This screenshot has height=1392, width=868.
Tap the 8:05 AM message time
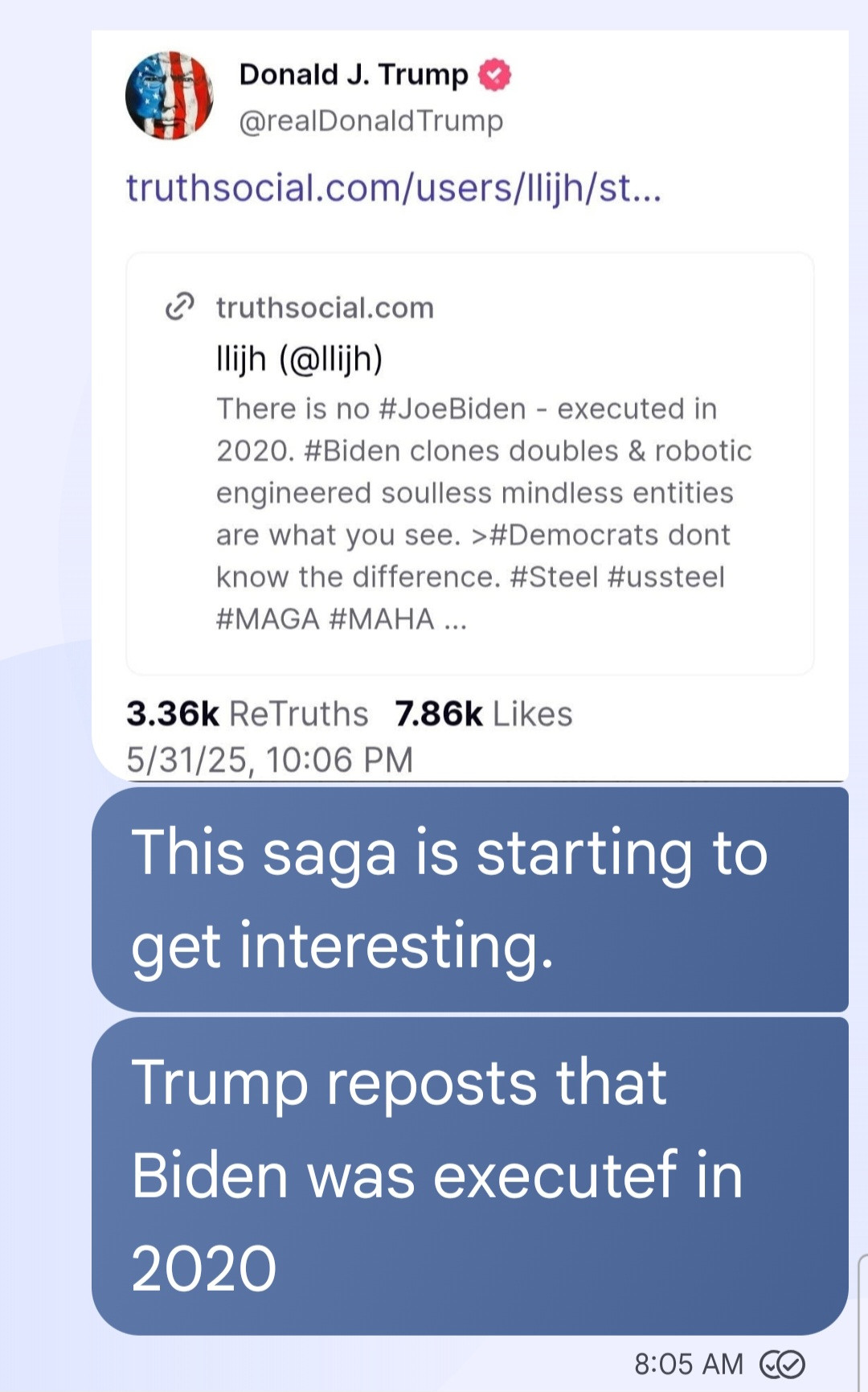point(688,1364)
